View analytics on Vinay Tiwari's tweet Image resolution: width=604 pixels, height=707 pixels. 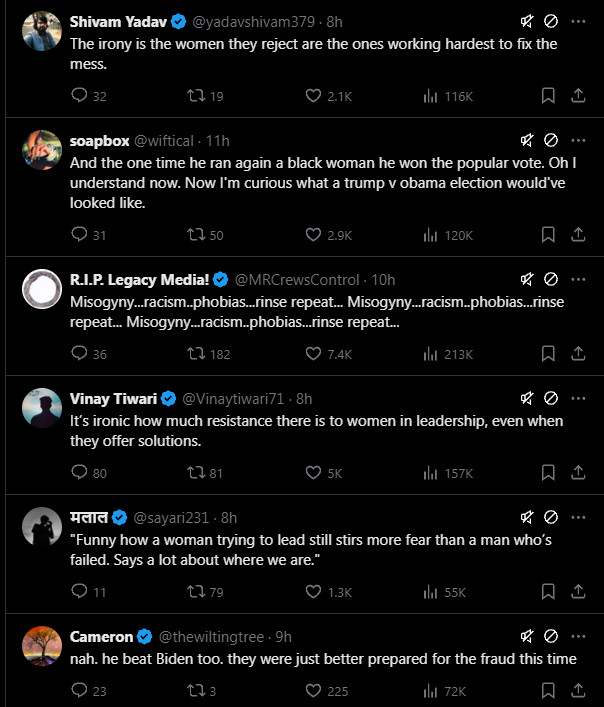(431, 472)
